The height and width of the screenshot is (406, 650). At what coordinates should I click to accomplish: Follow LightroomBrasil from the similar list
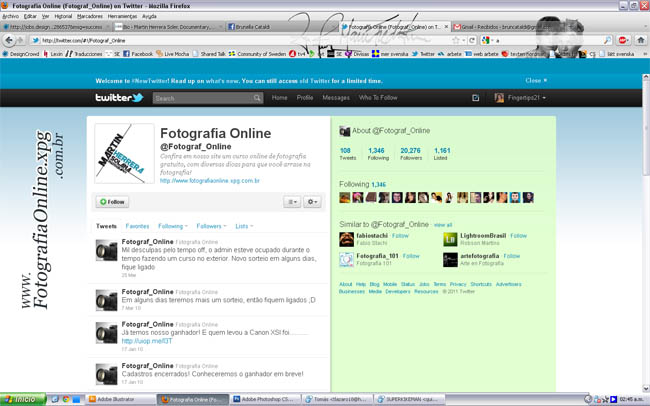(518, 236)
